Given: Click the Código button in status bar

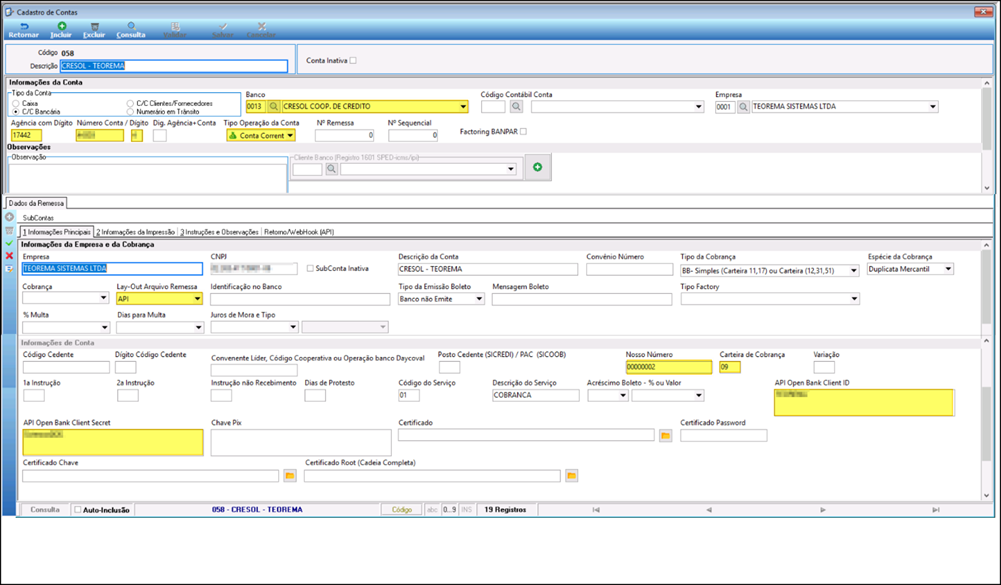Looking at the screenshot, I should point(402,510).
